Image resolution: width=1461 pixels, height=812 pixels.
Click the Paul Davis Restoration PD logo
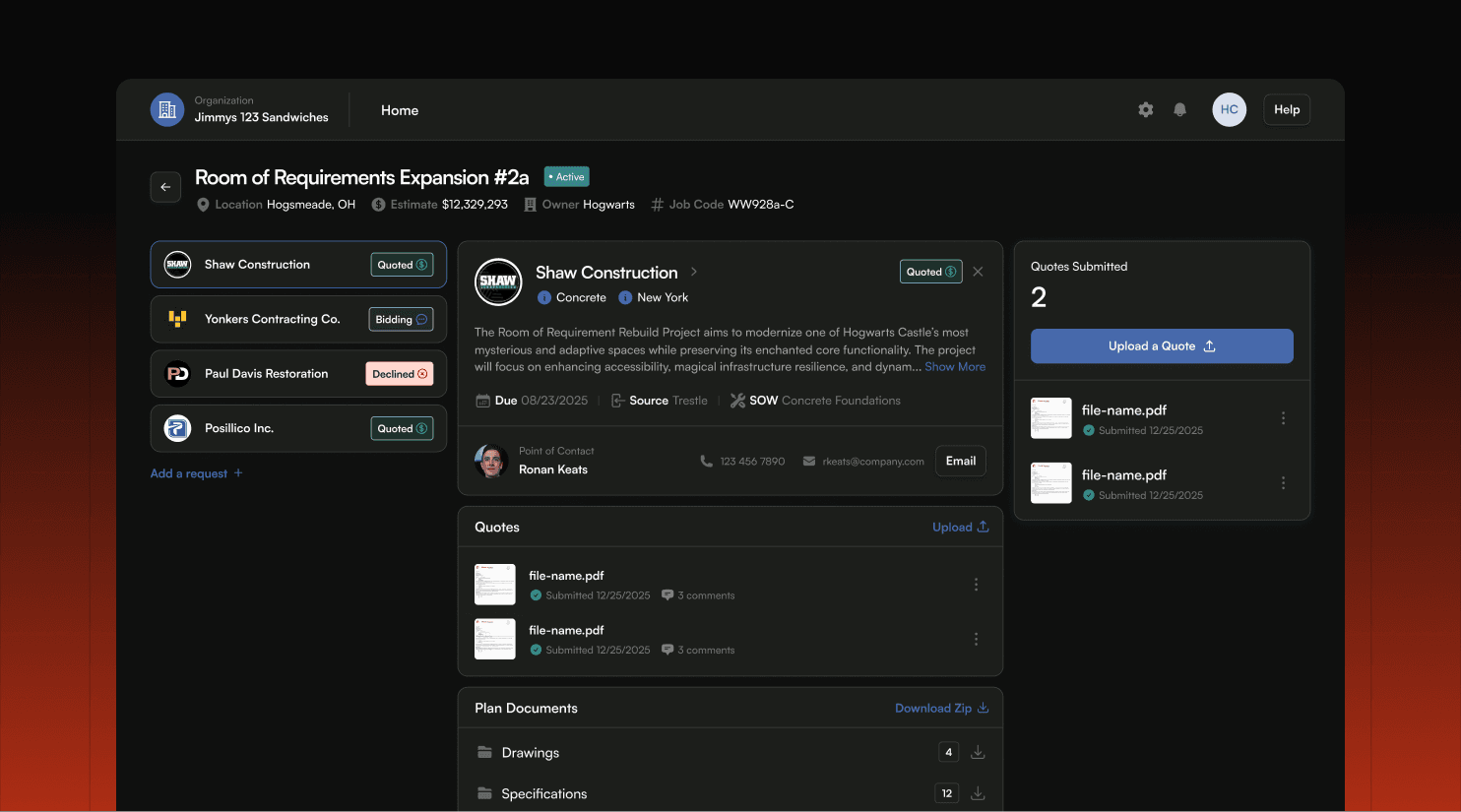tap(177, 374)
